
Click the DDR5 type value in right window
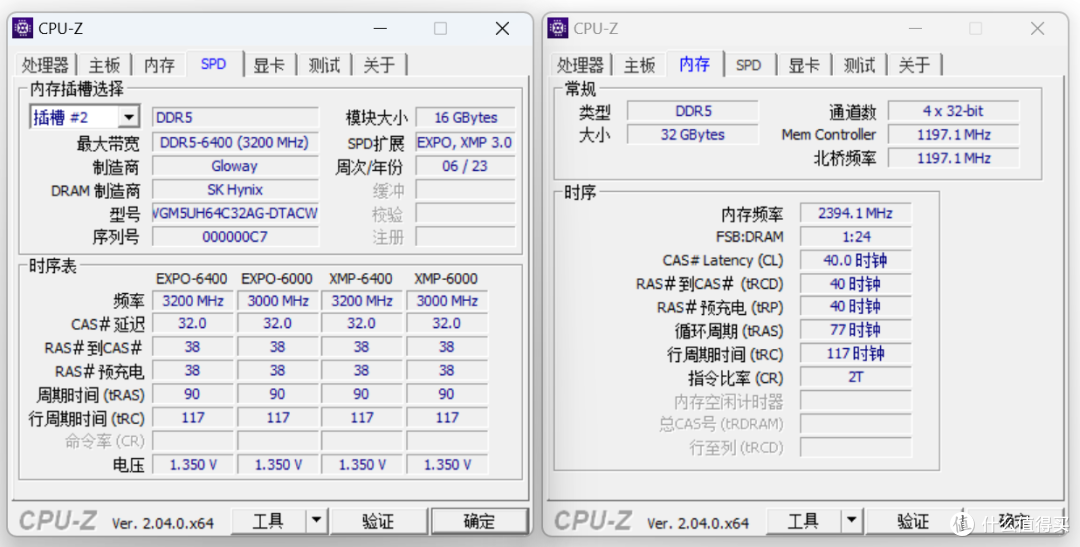693,111
